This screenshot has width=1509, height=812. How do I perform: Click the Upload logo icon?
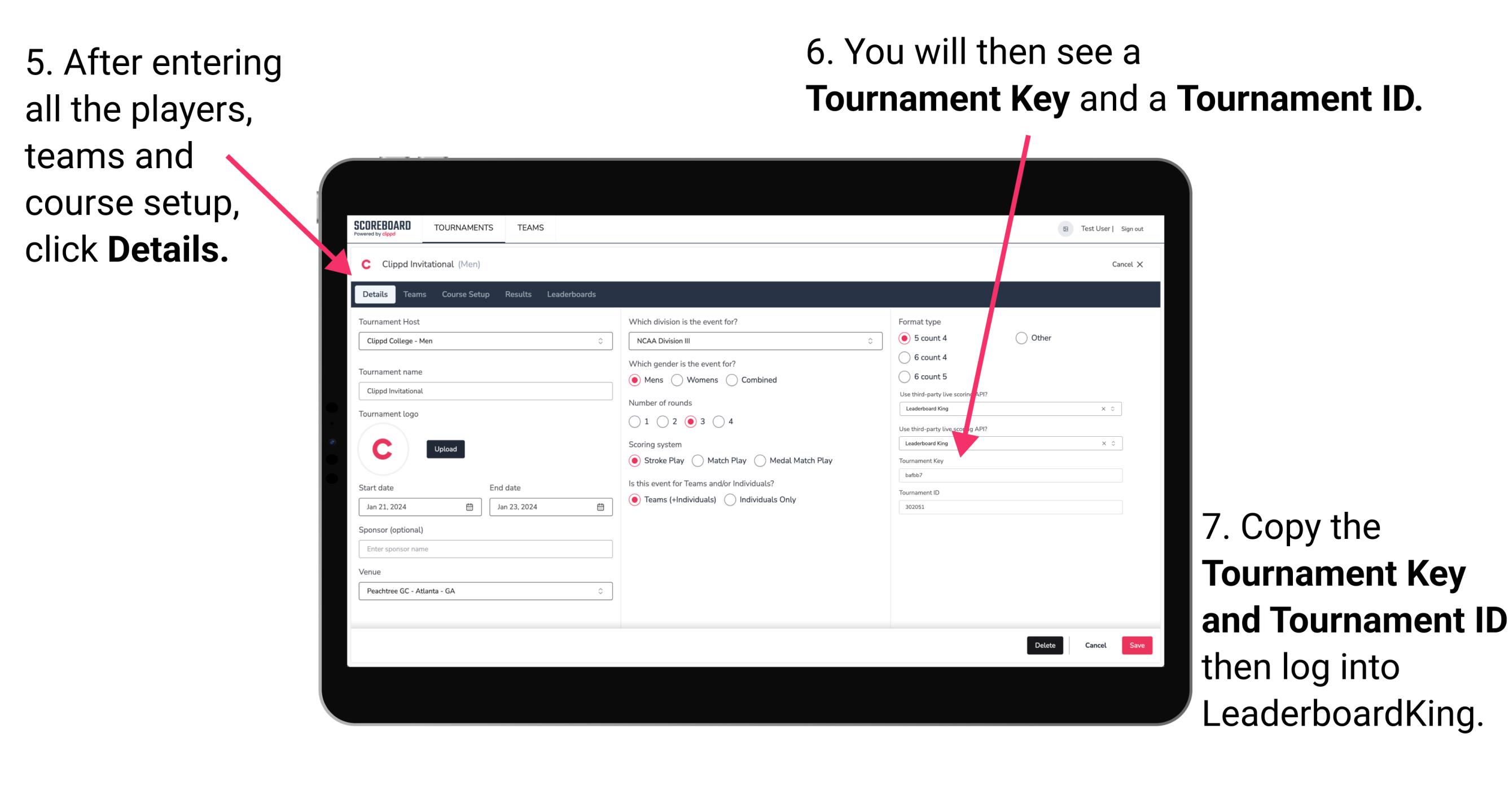tap(447, 448)
